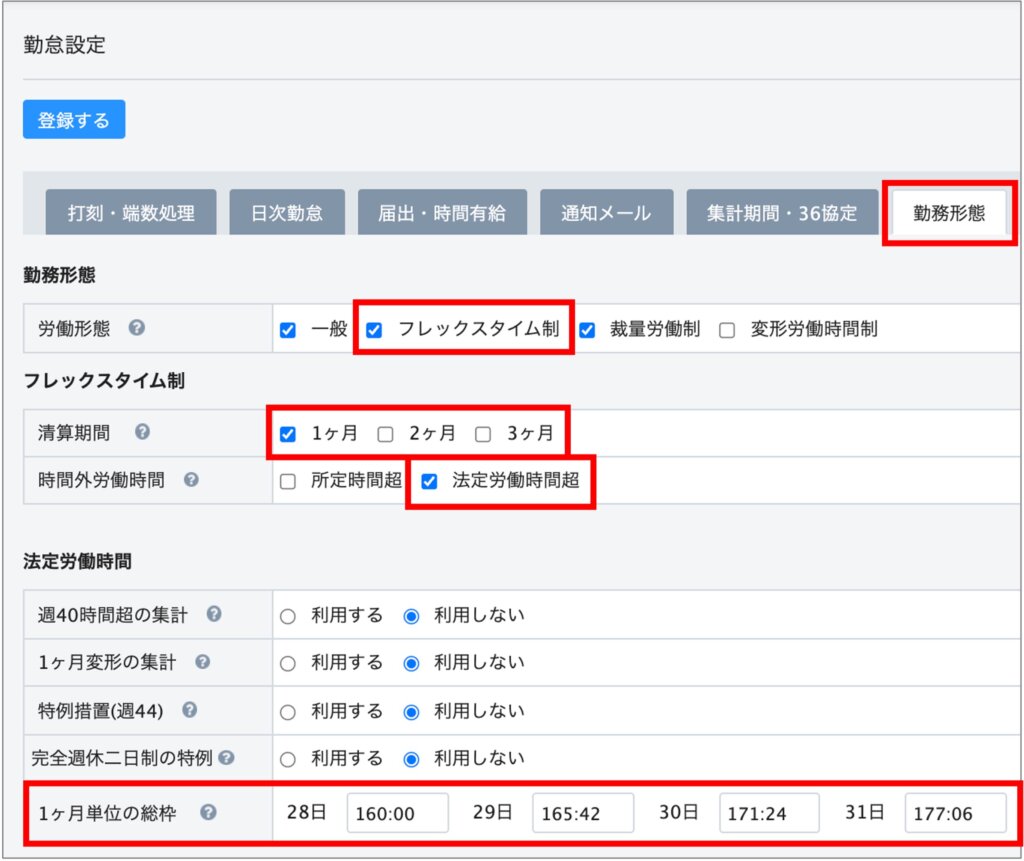The width and height of the screenshot is (1024, 861).
Task: Open help icon for 時間外労働時間
Action: [191, 480]
